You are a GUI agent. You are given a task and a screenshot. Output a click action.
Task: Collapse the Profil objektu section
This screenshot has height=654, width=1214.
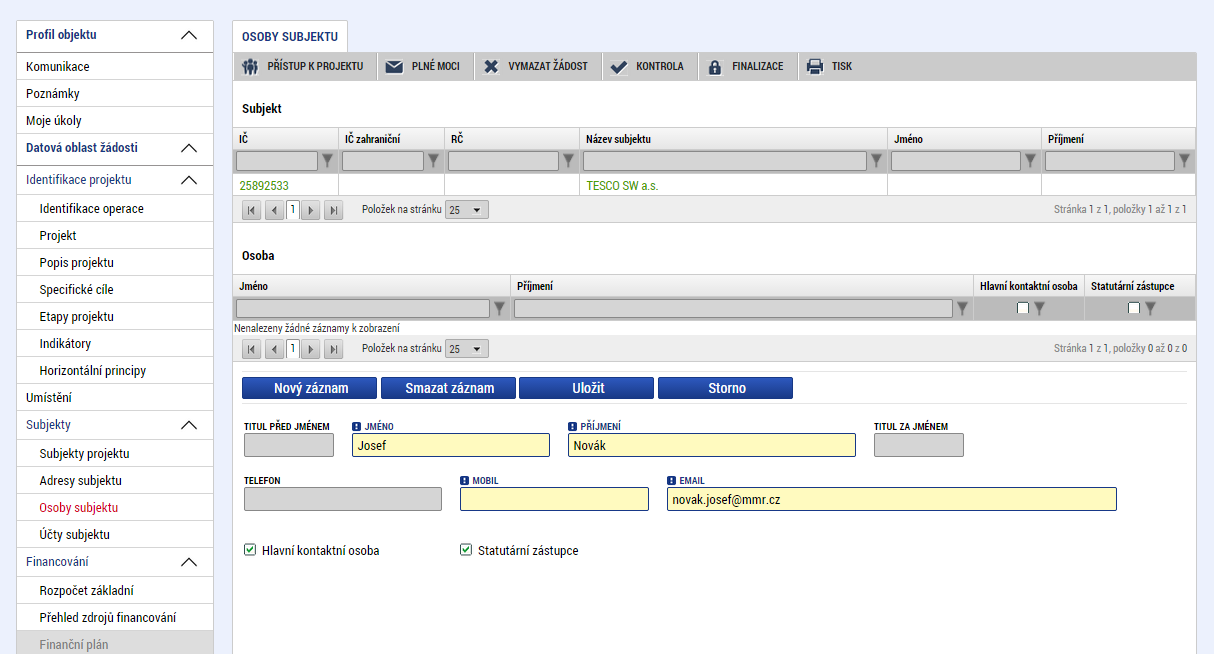click(x=189, y=35)
